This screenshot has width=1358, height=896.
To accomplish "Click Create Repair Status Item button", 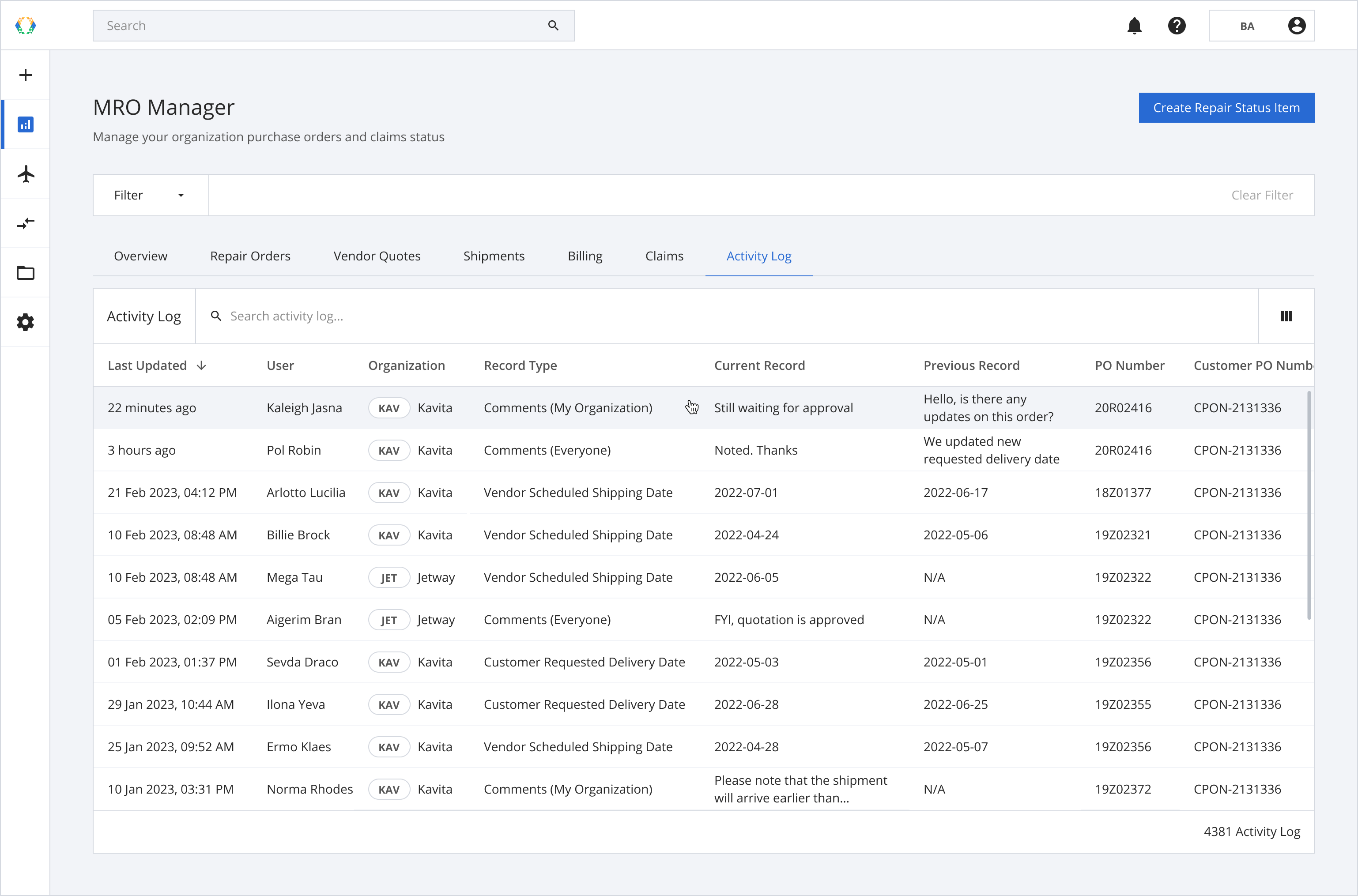I will 1226,107.
